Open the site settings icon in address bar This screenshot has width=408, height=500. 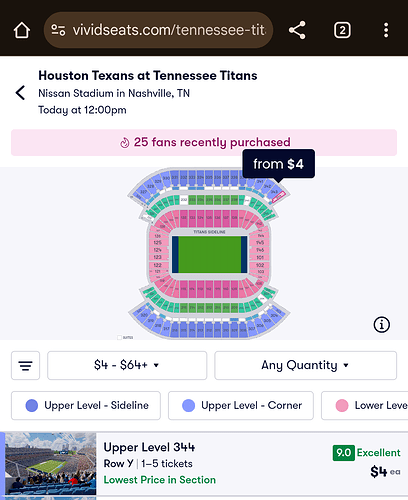coord(58,30)
